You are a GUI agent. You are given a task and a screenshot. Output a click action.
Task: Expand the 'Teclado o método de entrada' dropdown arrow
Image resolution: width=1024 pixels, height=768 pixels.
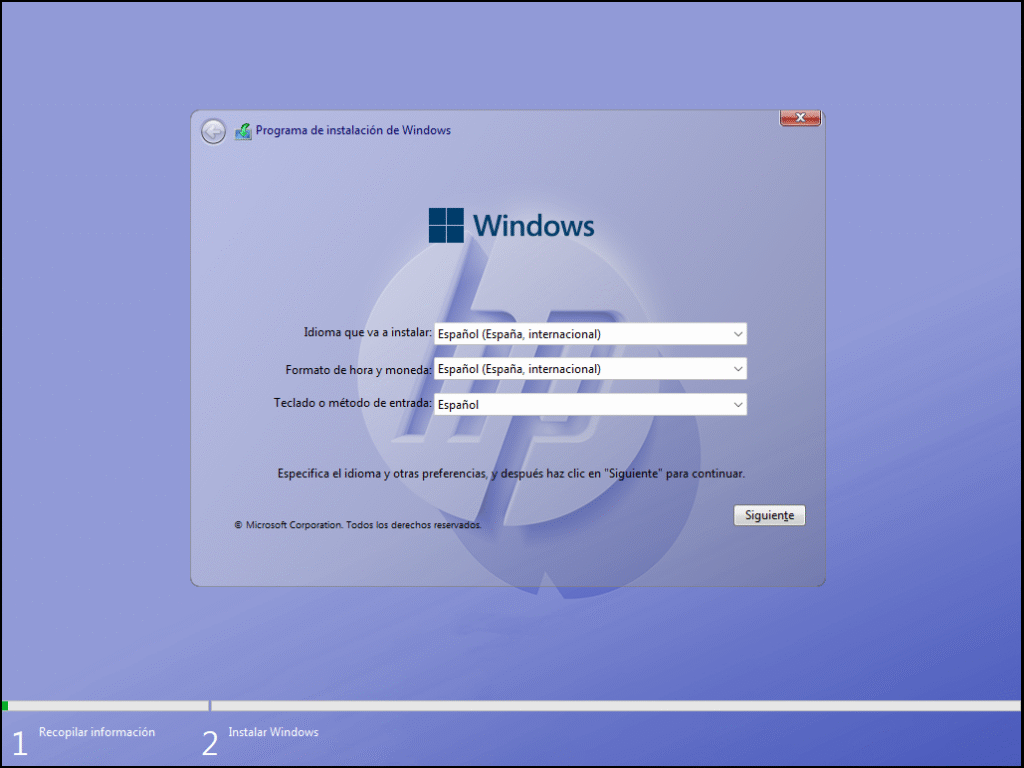pyautogui.click(x=737, y=405)
